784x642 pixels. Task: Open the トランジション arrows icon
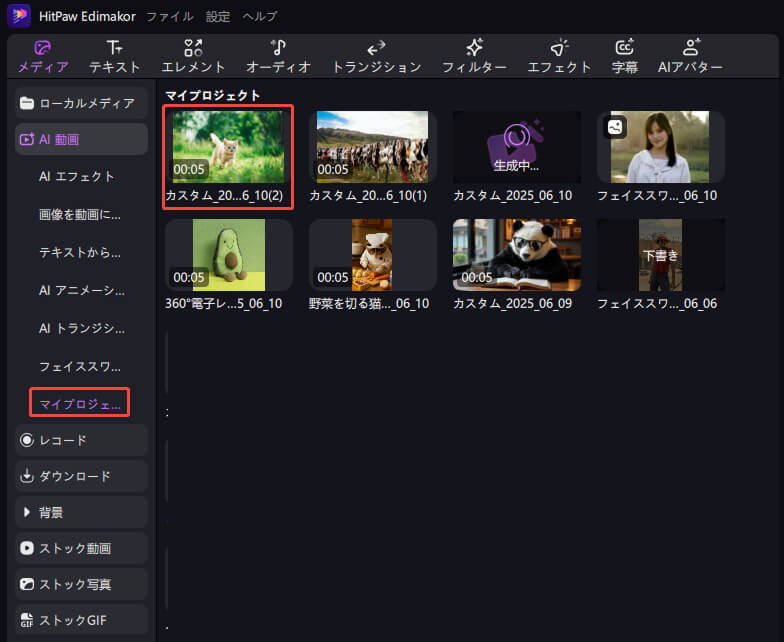pos(376,48)
